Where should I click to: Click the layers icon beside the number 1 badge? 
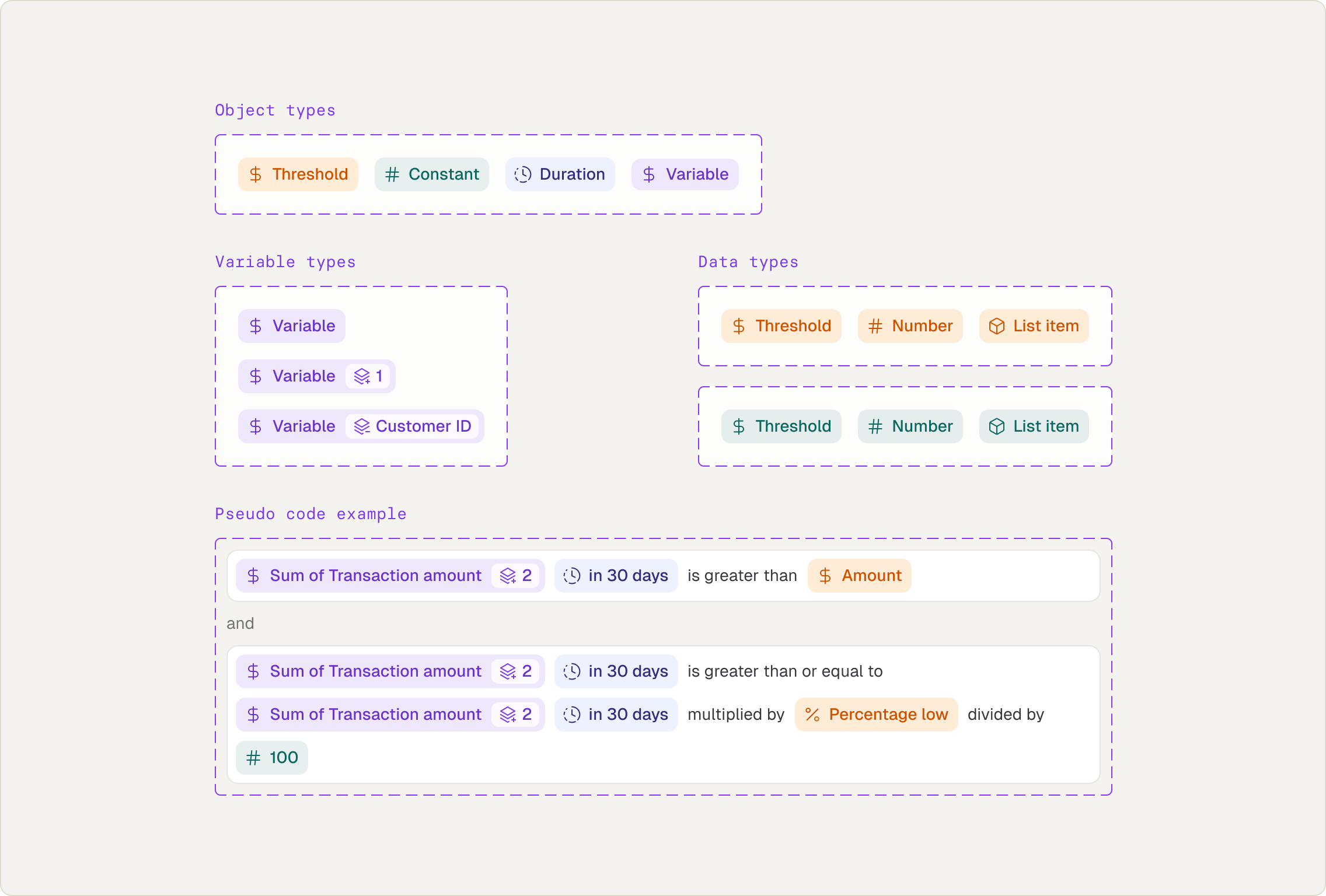[362, 376]
